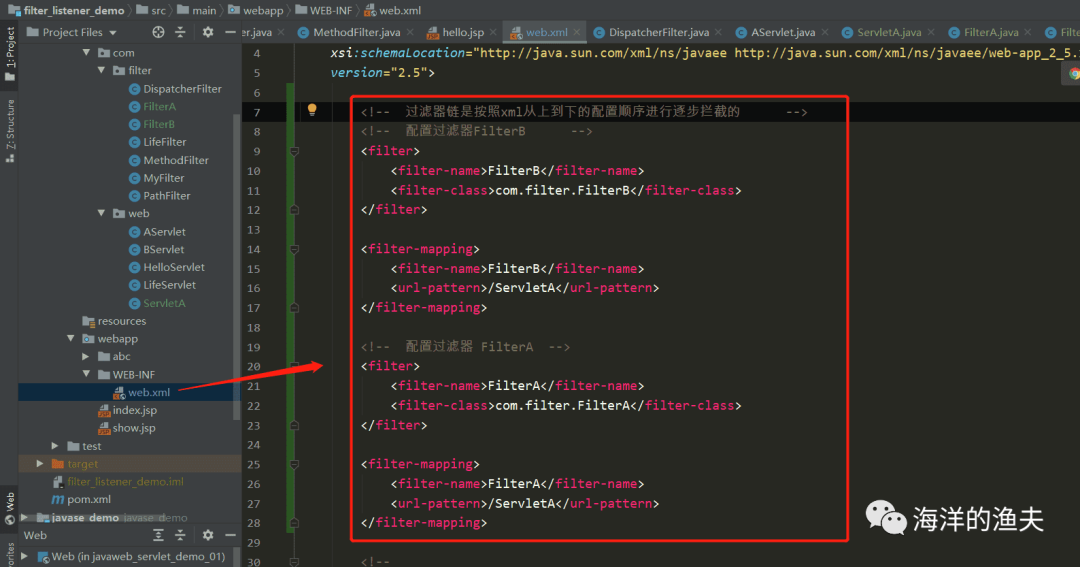This screenshot has height=567, width=1080.
Task: Click the intention lightbulb on line 7
Action: (312, 110)
